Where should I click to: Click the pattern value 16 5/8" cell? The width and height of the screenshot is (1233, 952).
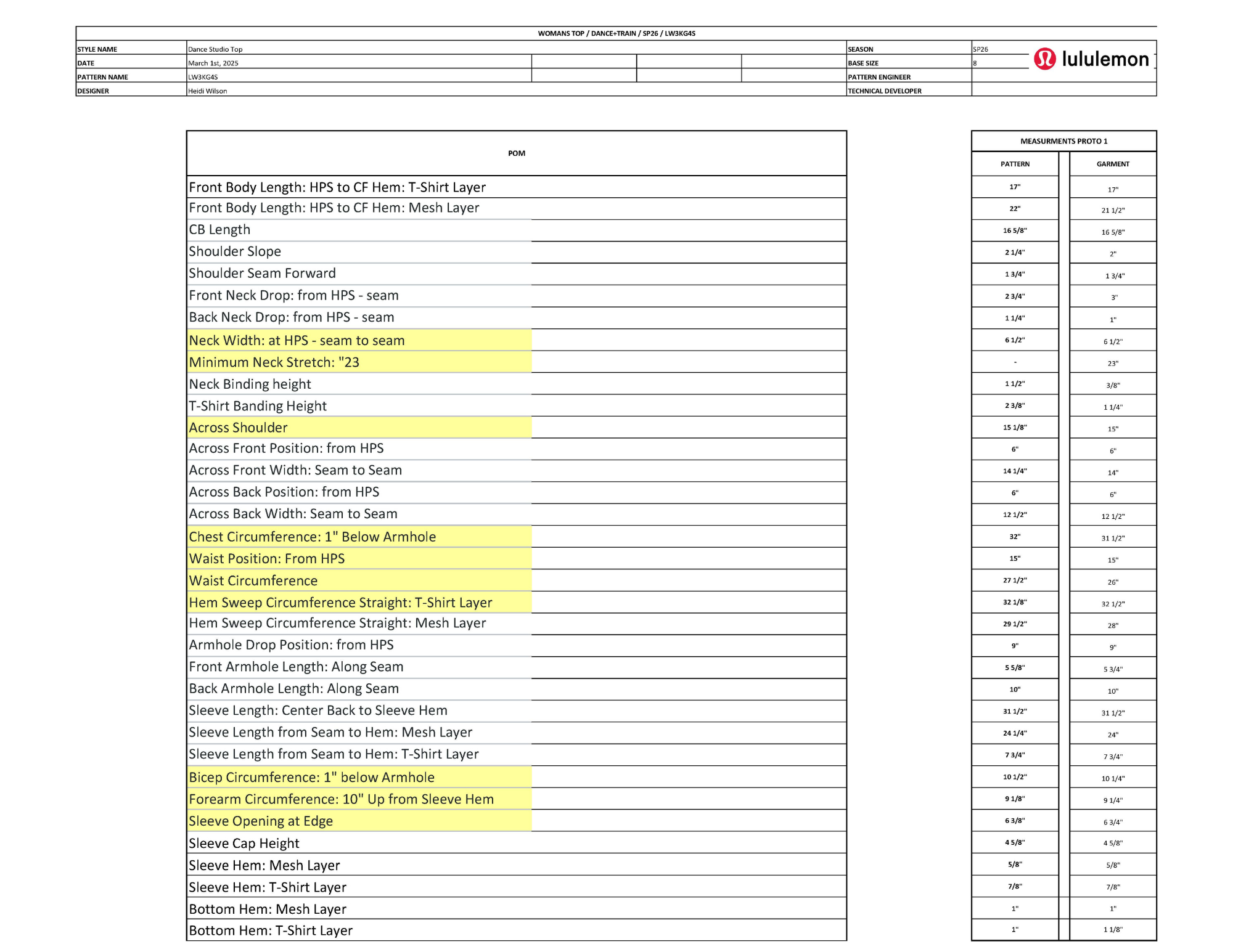(1015, 230)
